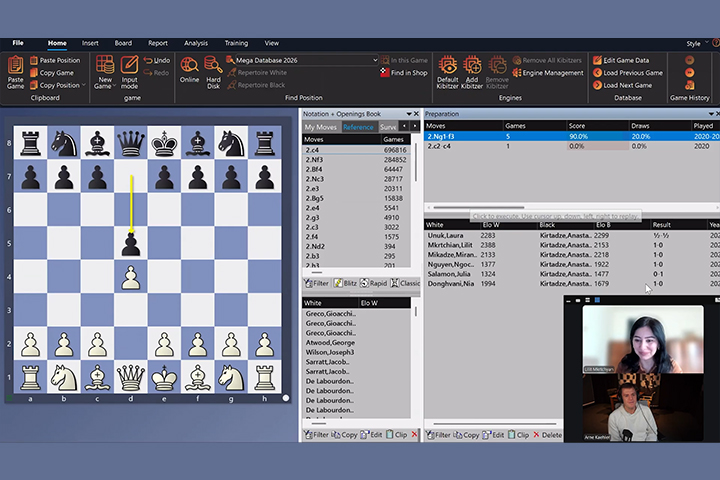Start a New Game
This screenshot has height=480, width=720.
pos(104,71)
